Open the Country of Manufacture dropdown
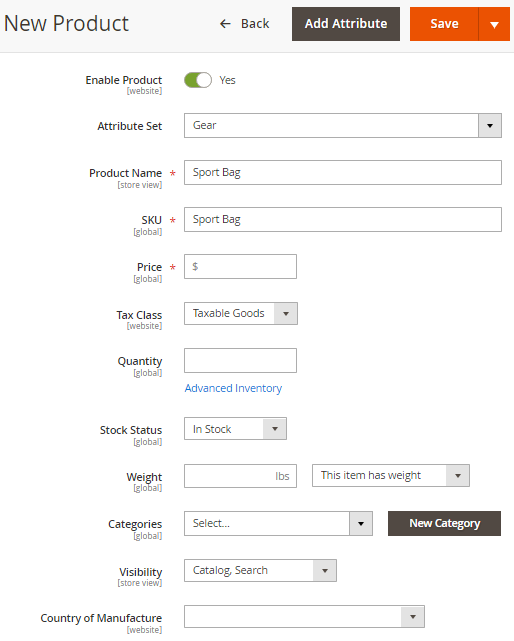The image size is (514, 641). tap(304, 616)
